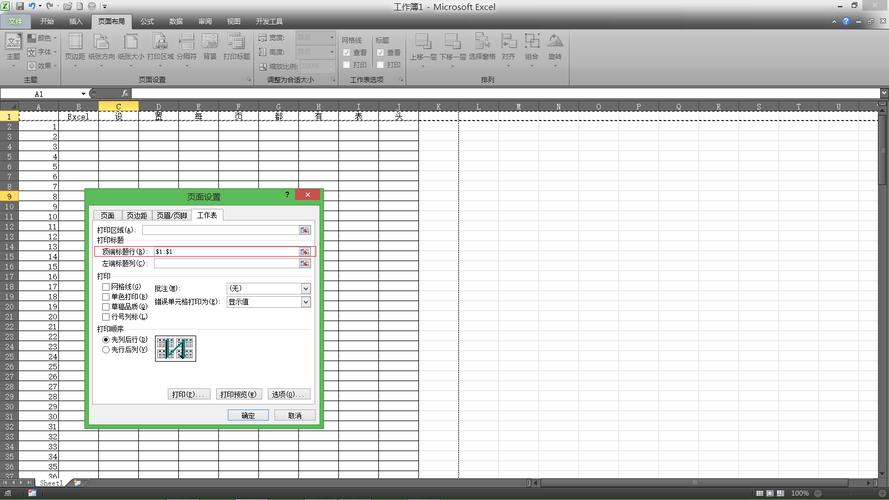Click the fx insert function icon
Viewport: 889px width, 500px height.
point(125,94)
